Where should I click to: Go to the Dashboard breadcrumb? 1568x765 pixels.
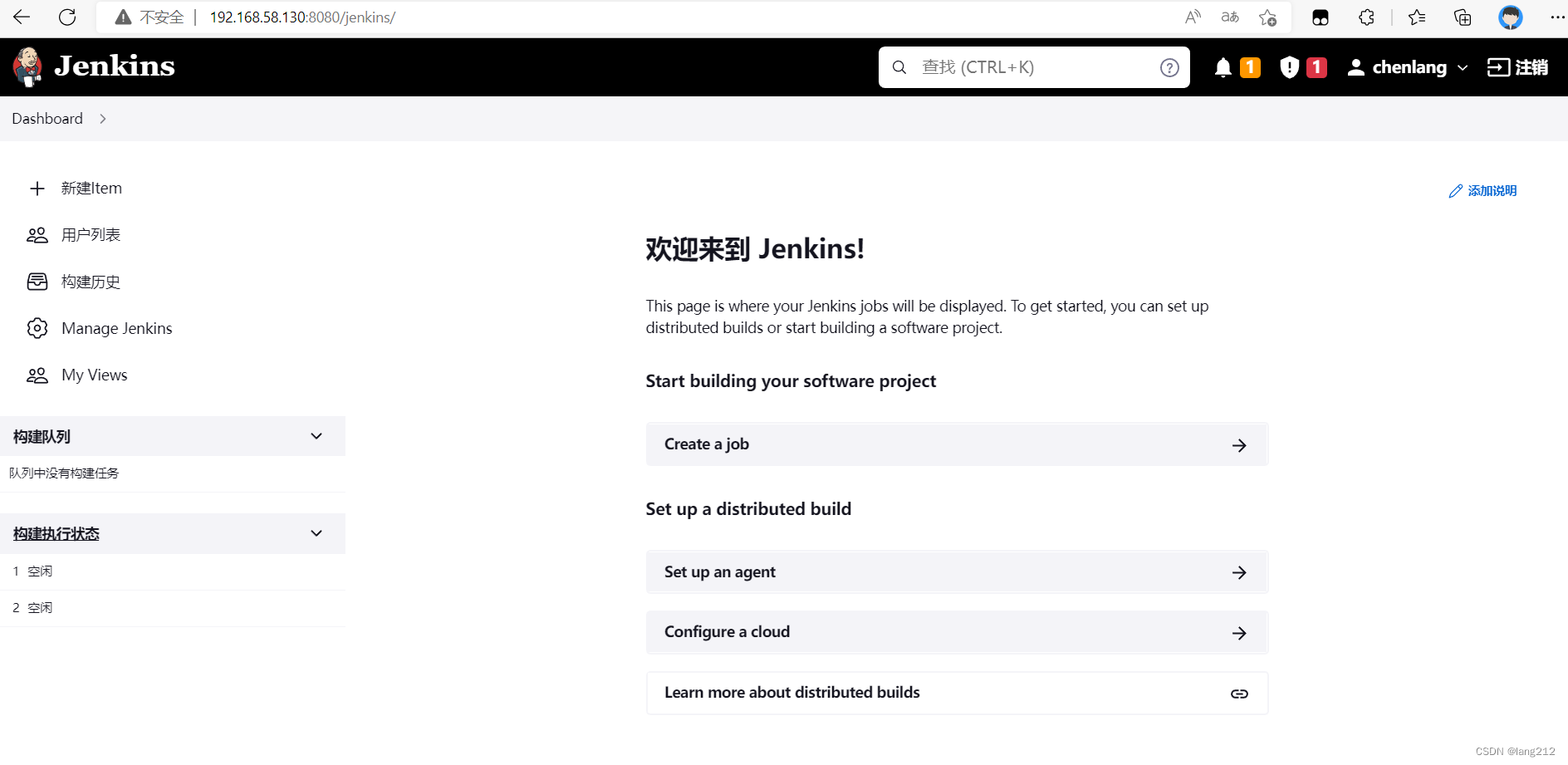pos(47,119)
